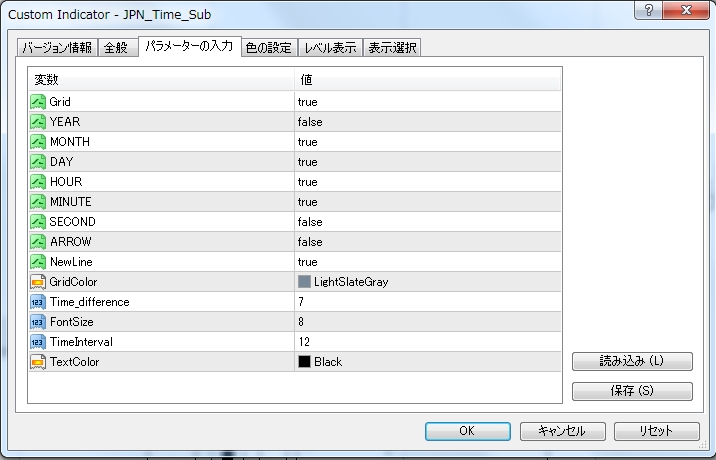The height and width of the screenshot is (460, 716).
Task: Click the リセット button
Action: point(657,431)
